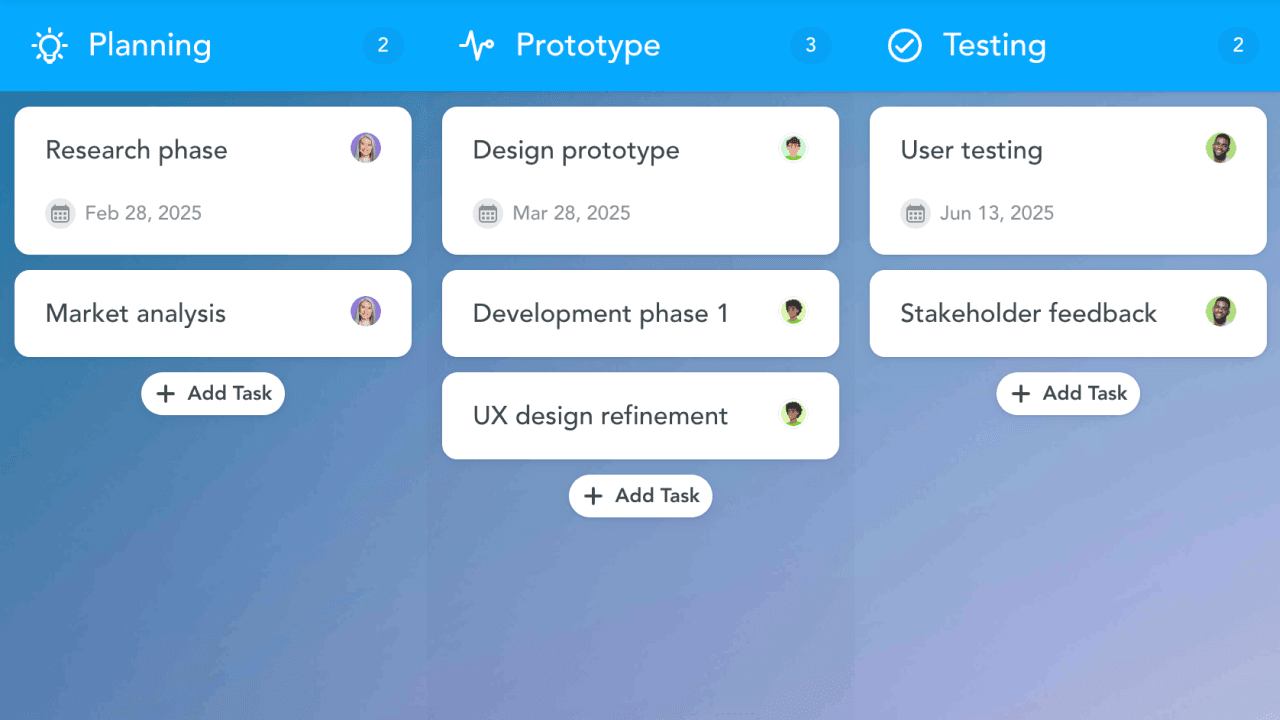Screen dimensions: 1280x720
Task: Click the Testing checkmark circle icon
Action: click(905, 46)
